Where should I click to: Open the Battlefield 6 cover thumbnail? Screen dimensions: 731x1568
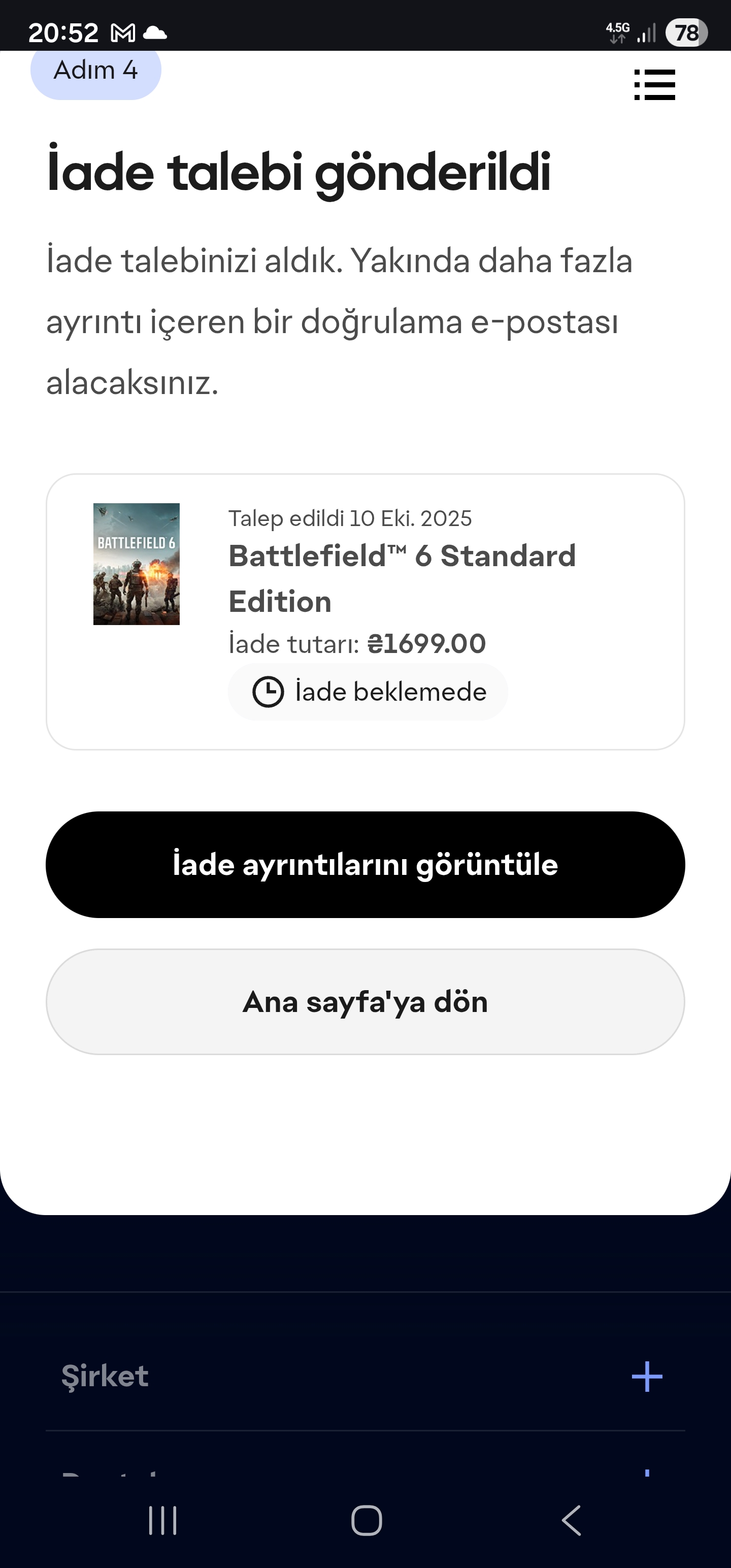(137, 564)
